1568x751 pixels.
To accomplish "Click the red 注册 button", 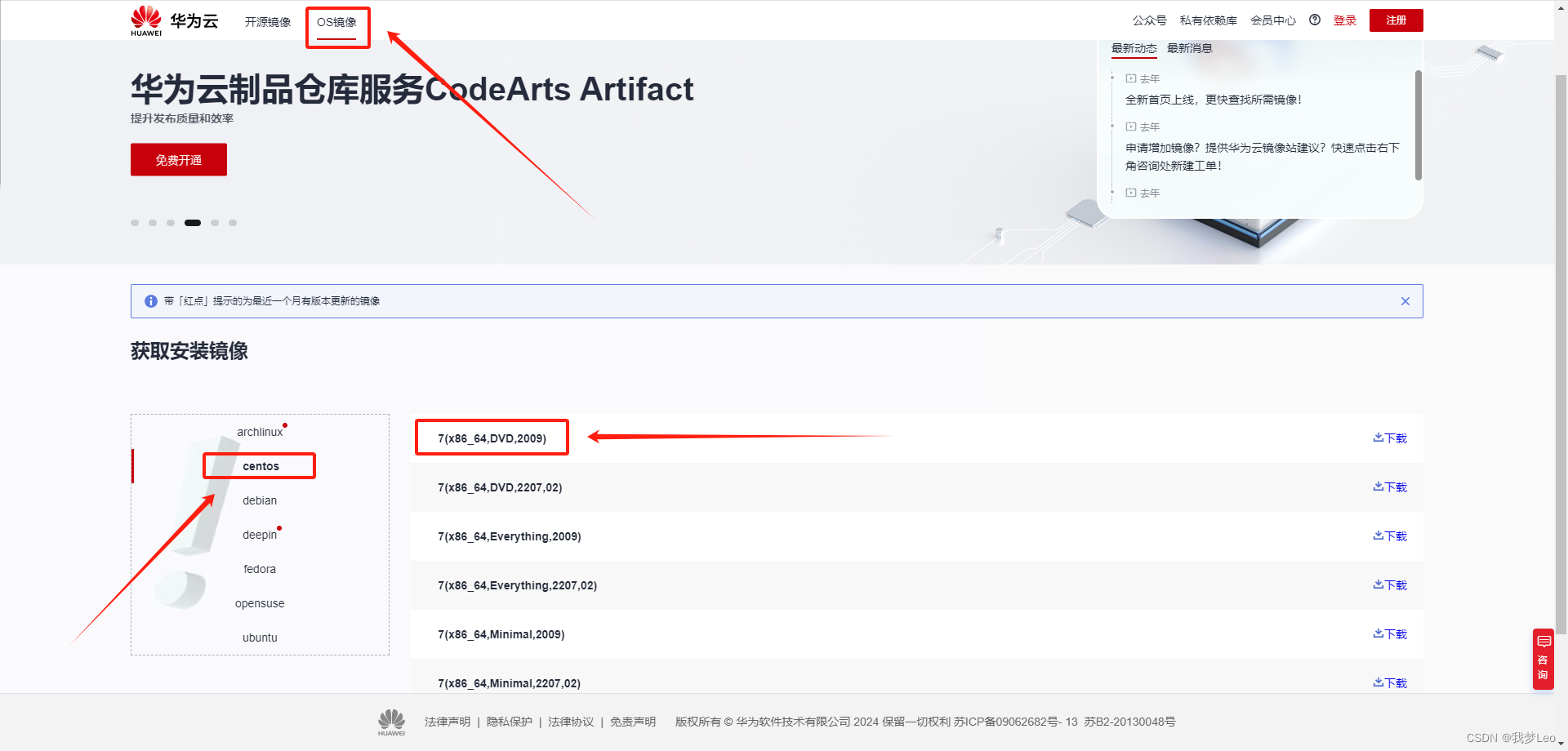I will (1396, 20).
